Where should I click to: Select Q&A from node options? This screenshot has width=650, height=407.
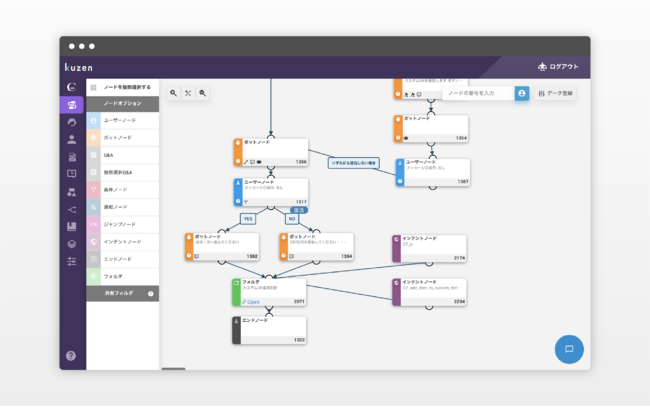(123, 155)
